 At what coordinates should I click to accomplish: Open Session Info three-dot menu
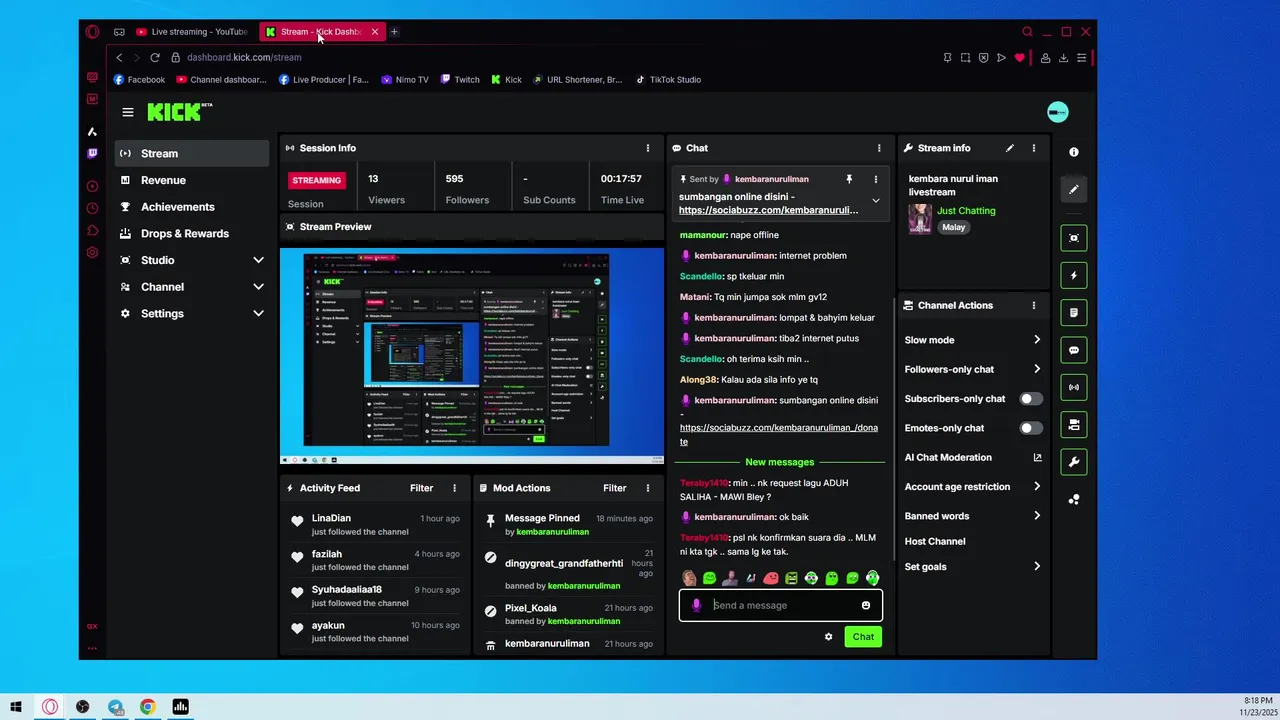[x=648, y=148]
